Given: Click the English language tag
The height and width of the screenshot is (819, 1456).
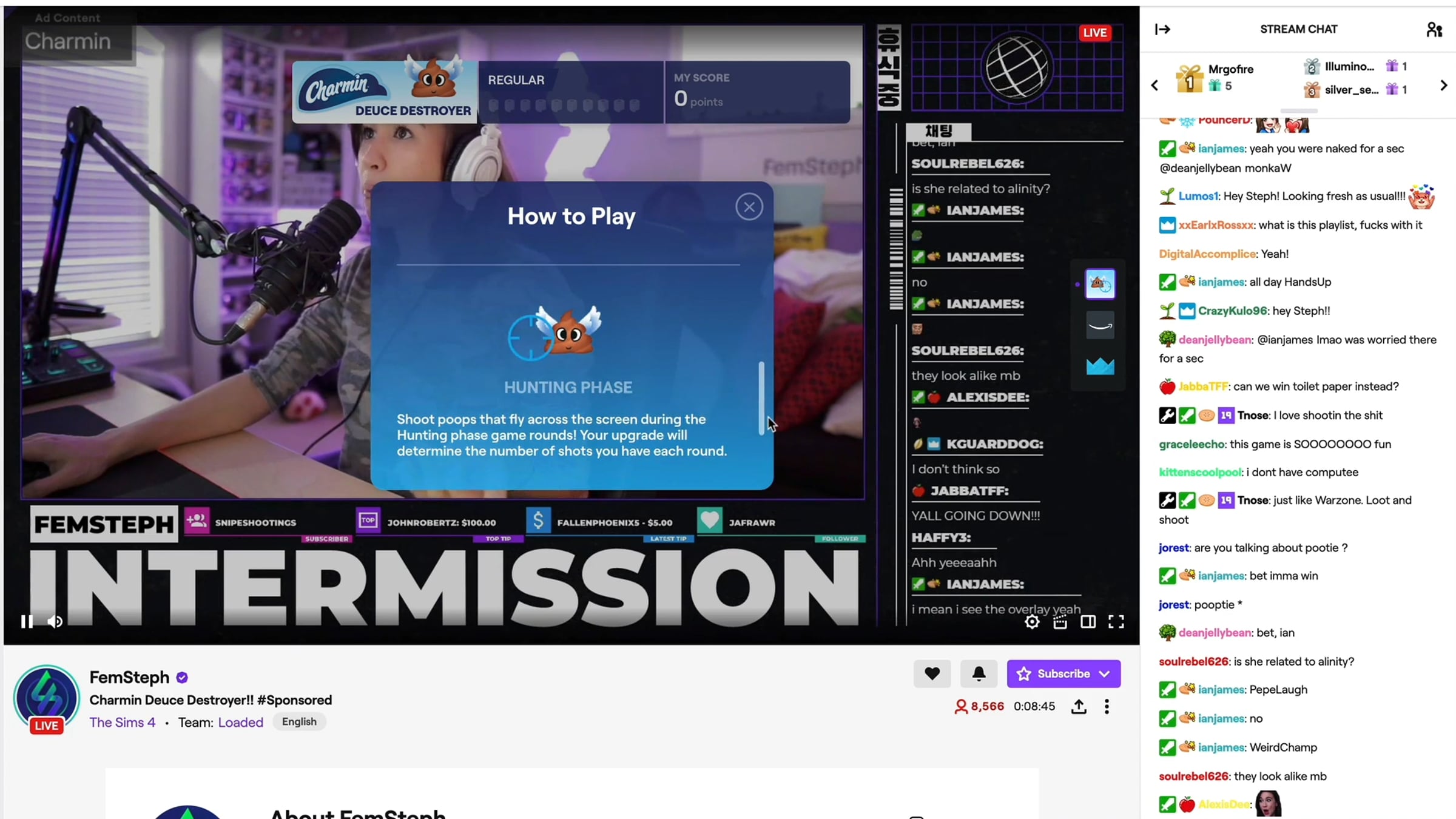Looking at the screenshot, I should point(299,721).
